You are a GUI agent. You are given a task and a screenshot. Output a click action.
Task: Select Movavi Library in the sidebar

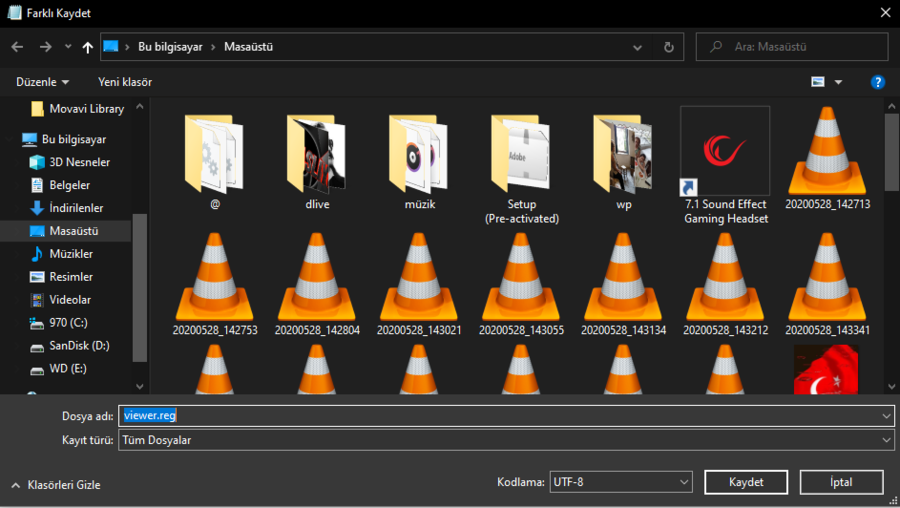pyautogui.click(x=77, y=109)
